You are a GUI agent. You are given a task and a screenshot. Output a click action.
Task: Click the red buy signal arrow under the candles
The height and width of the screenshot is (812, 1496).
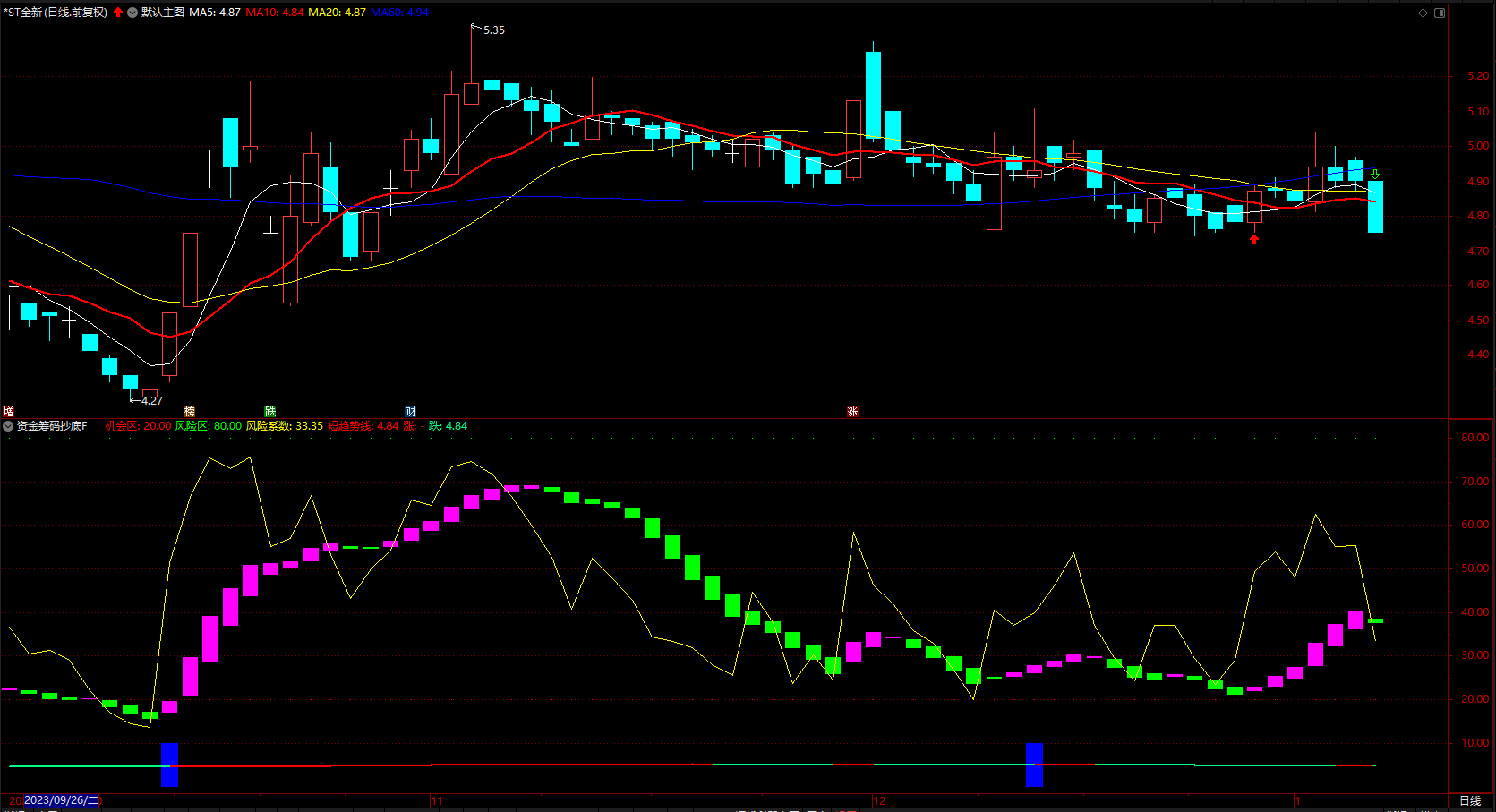[x=1254, y=239]
